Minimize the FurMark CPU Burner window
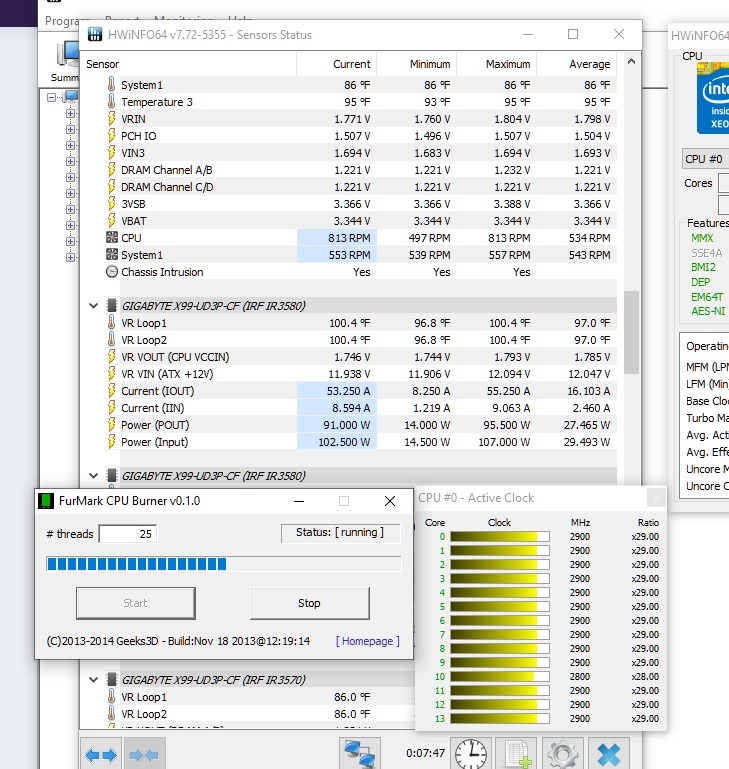This screenshot has width=729, height=769. pos(299,501)
